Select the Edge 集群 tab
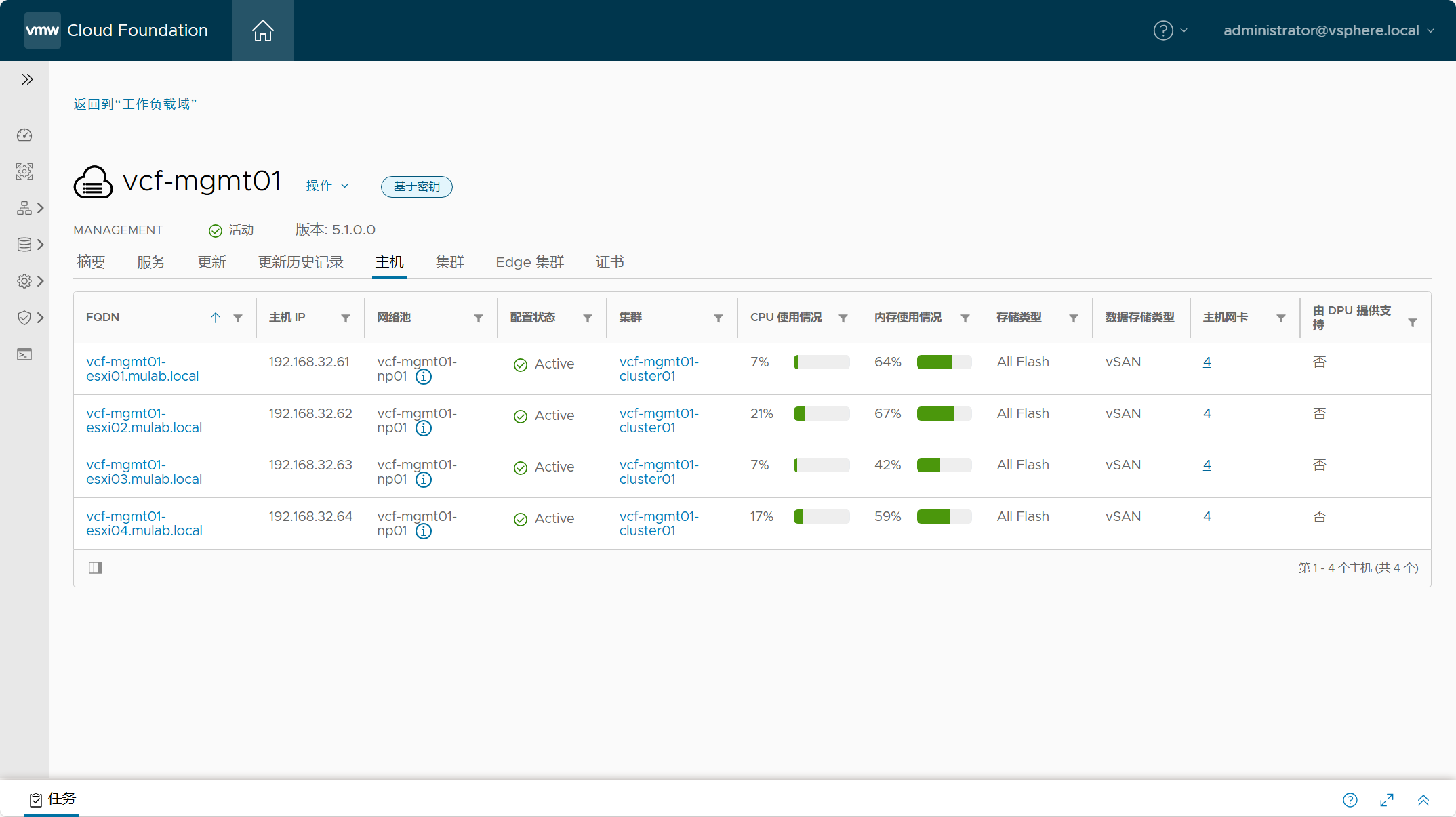The width and height of the screenshot is (1456, 817). (x=529, y=262)
